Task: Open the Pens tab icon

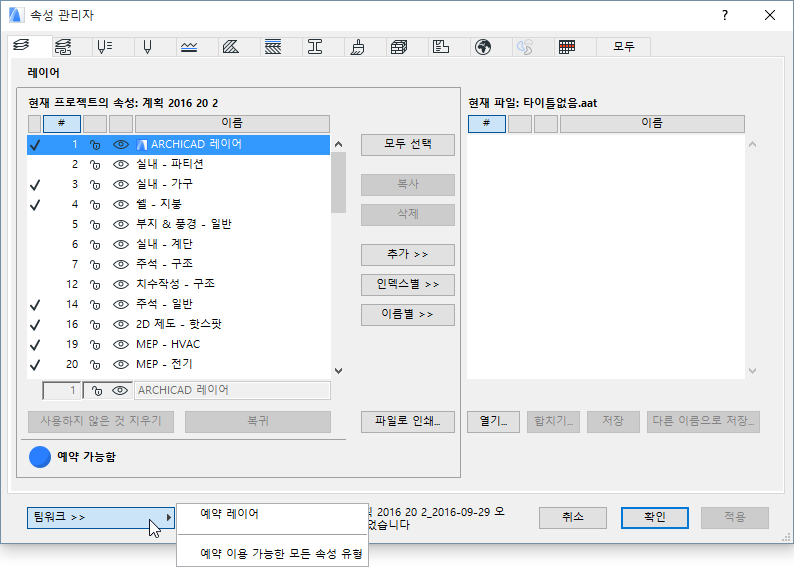Action: pos(147,47)
